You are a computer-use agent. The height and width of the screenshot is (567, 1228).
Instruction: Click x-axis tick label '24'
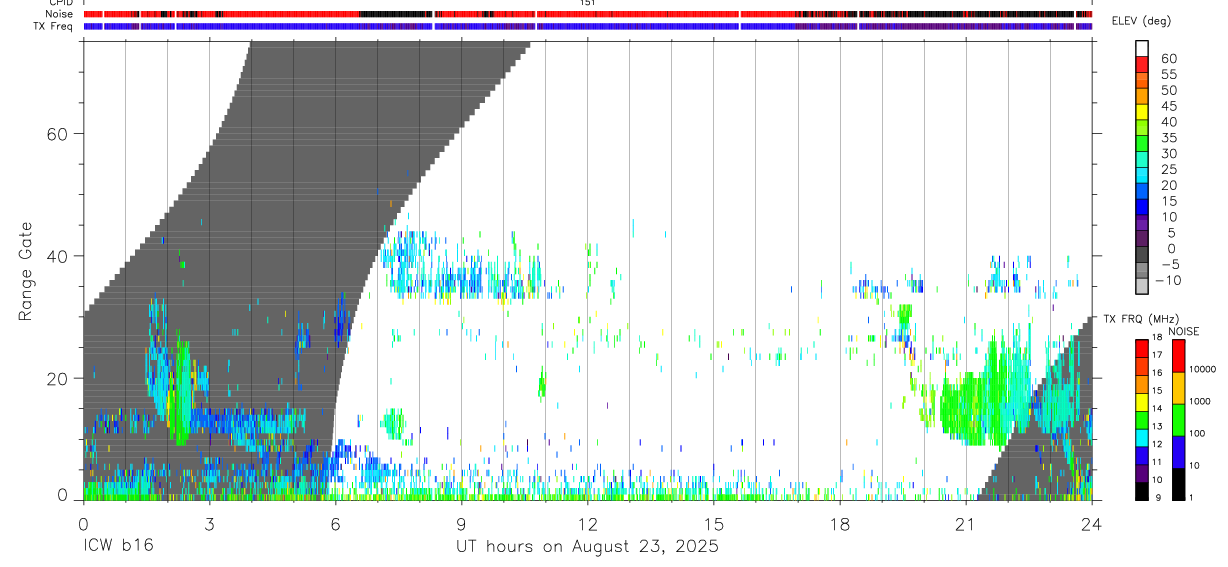click(1091, 524)
